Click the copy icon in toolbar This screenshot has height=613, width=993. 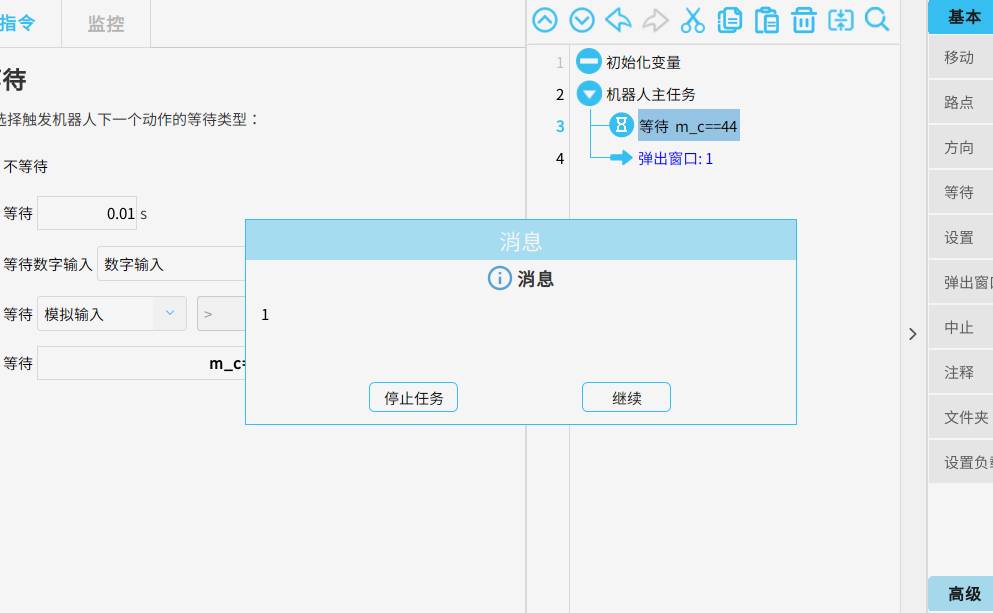click(729, 19)
